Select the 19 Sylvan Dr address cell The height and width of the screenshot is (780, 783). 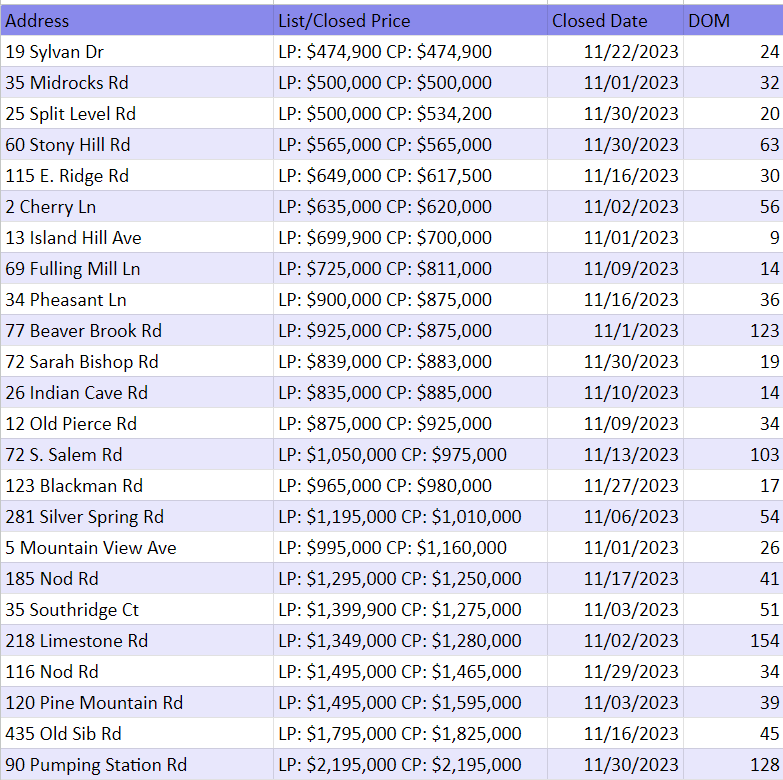54,51
